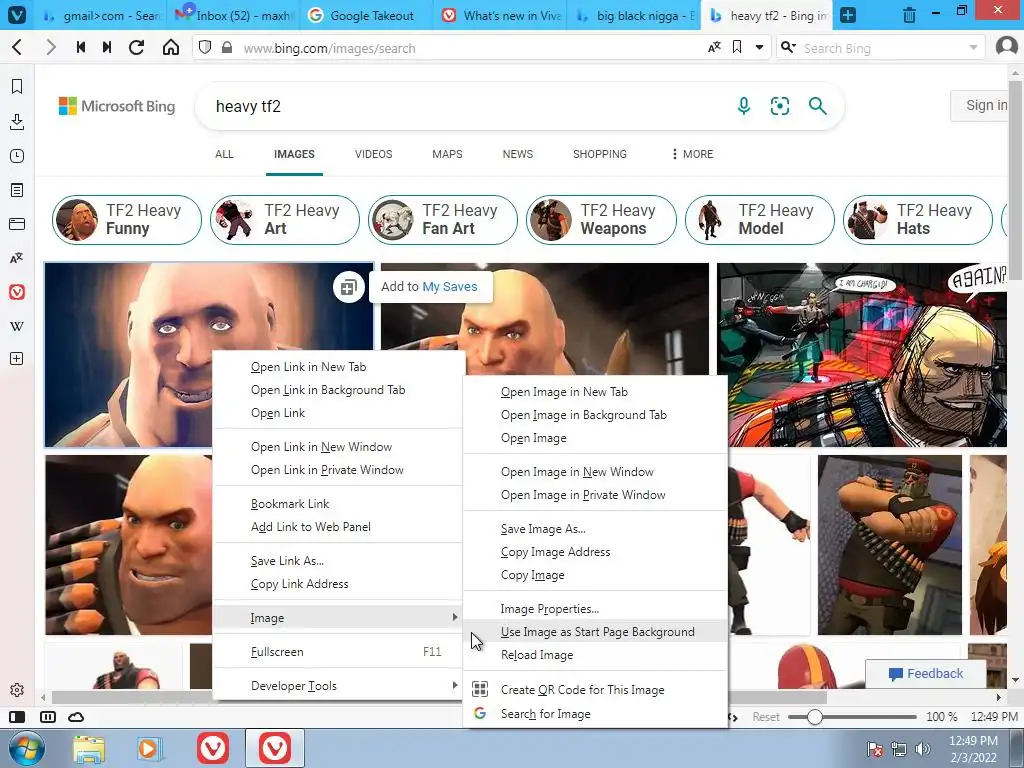Open the address bar dropdown arrow
The image size is (1024, 768).
point(759,47)
